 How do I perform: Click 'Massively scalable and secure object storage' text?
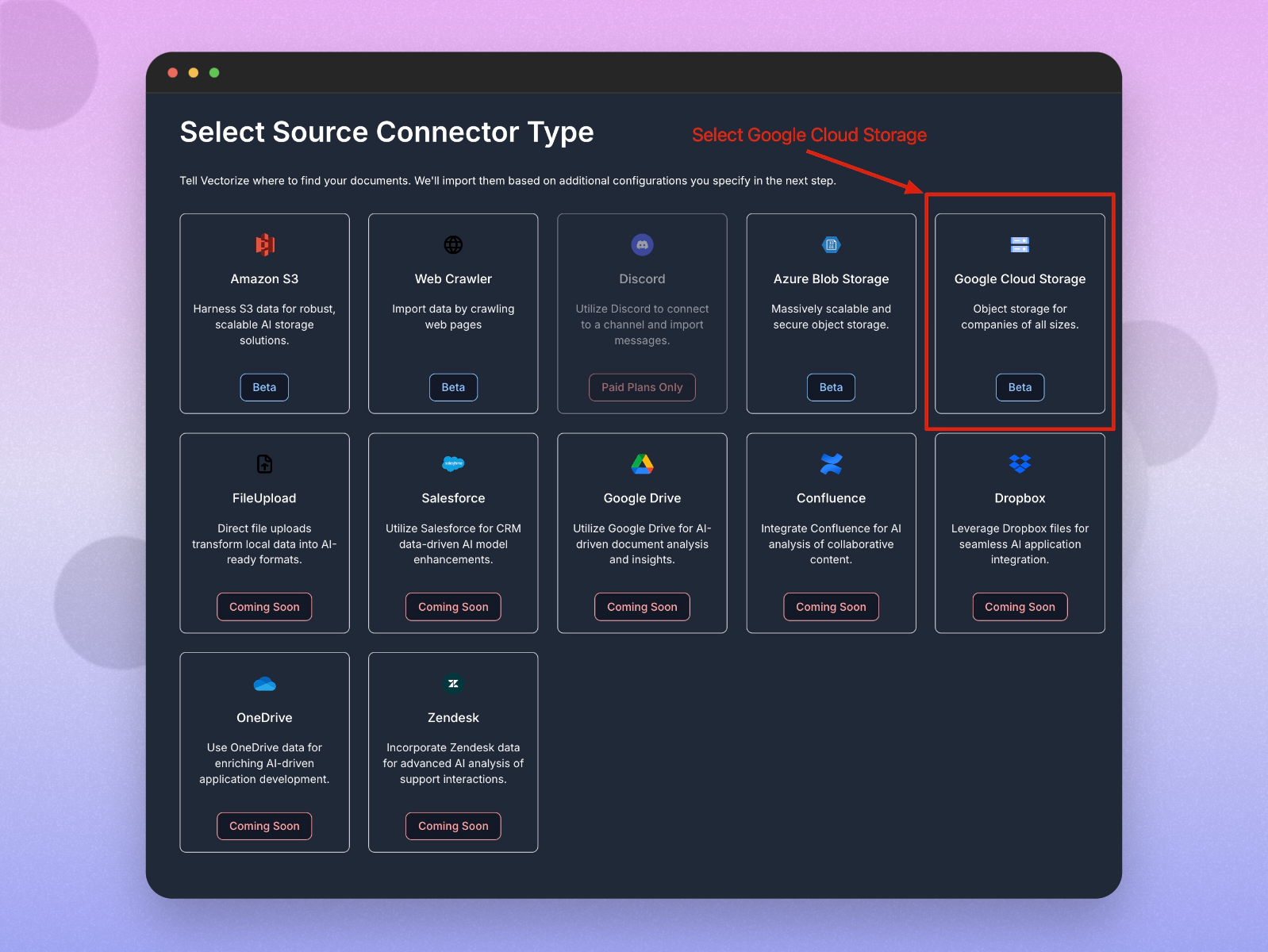[831, 317]
